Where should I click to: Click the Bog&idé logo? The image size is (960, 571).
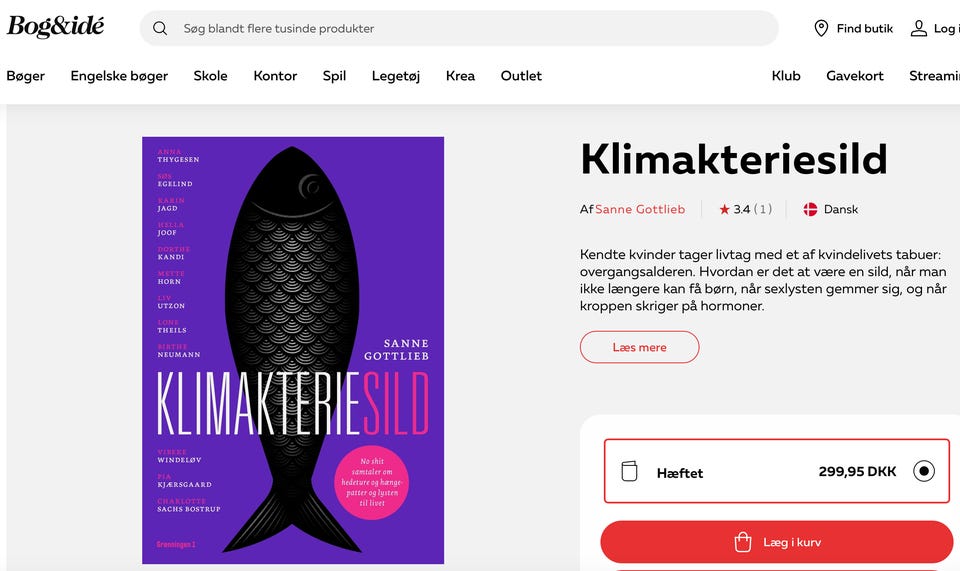[56, 27]
